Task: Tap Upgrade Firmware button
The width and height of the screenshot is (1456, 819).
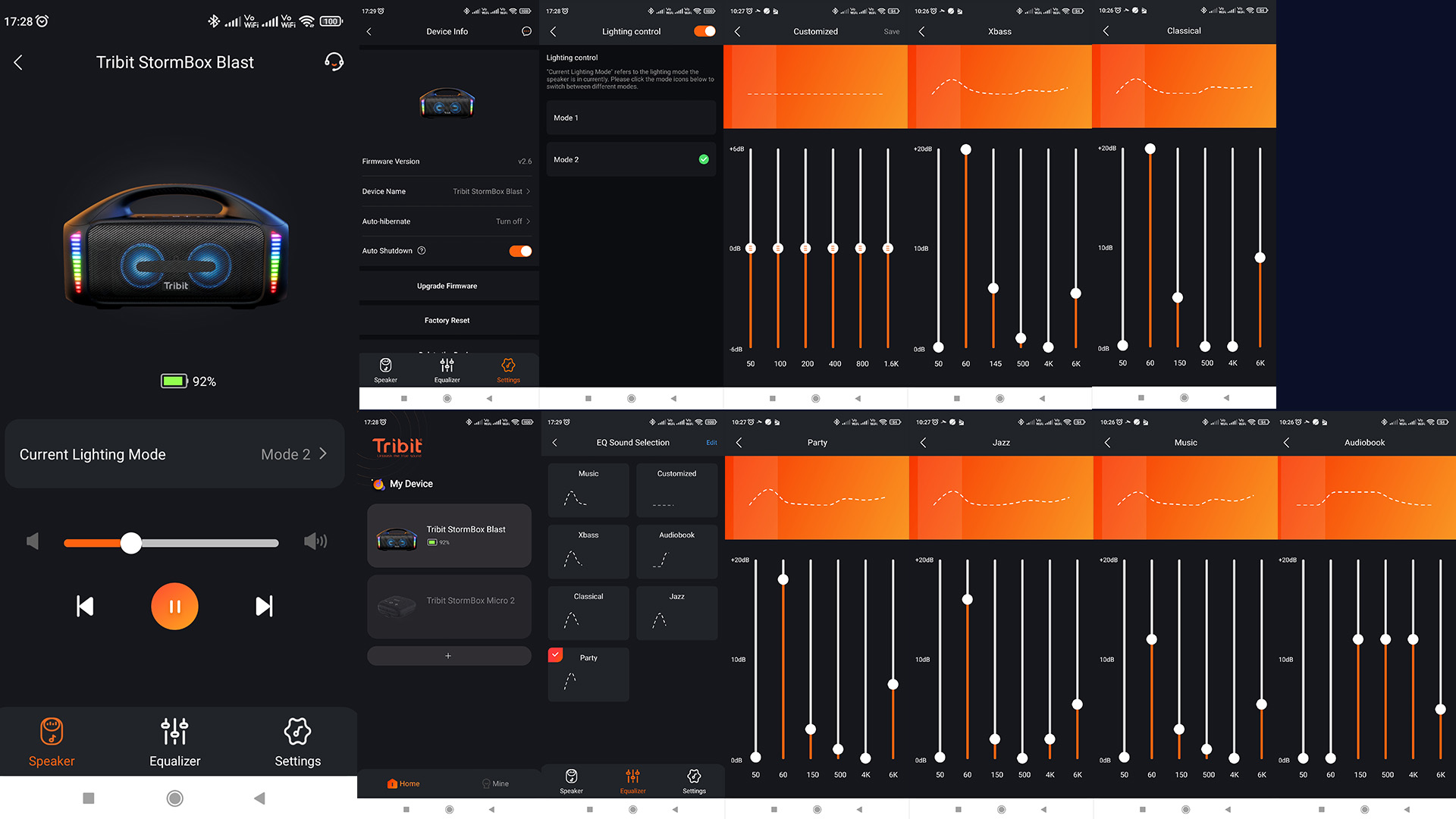Action: [x=447, y=286]
